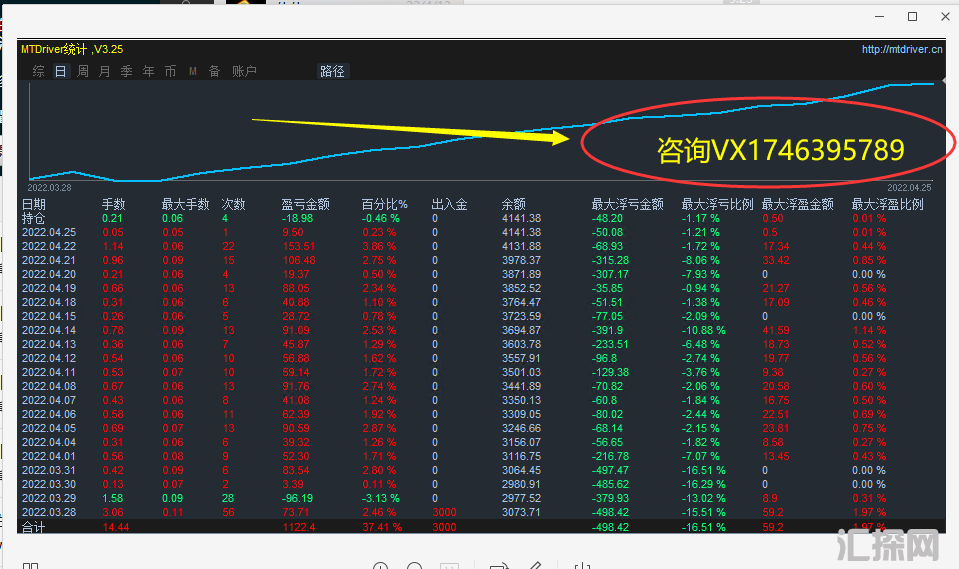The width and height of the screenshot is (959, 569).
Task: Click the 路径 path button
Action: [x=332, y=71]
